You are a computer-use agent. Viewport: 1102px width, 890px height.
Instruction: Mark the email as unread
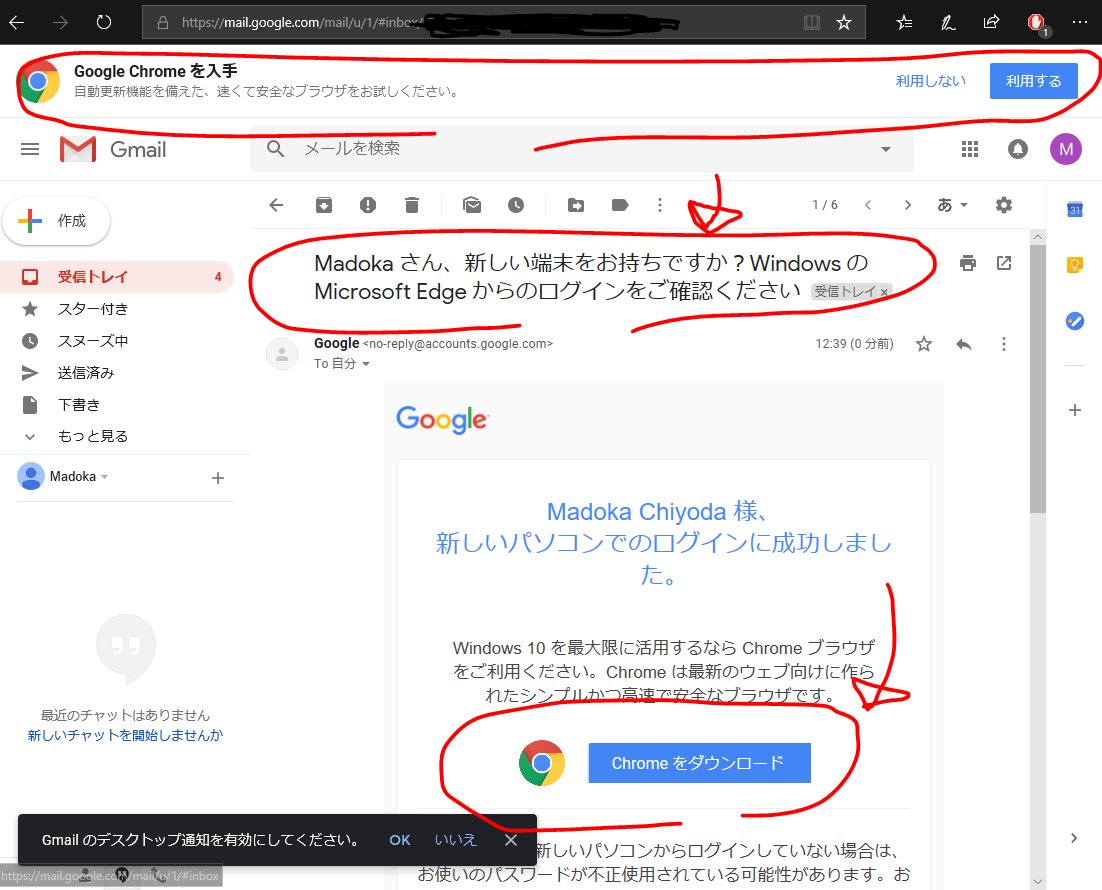472,205
